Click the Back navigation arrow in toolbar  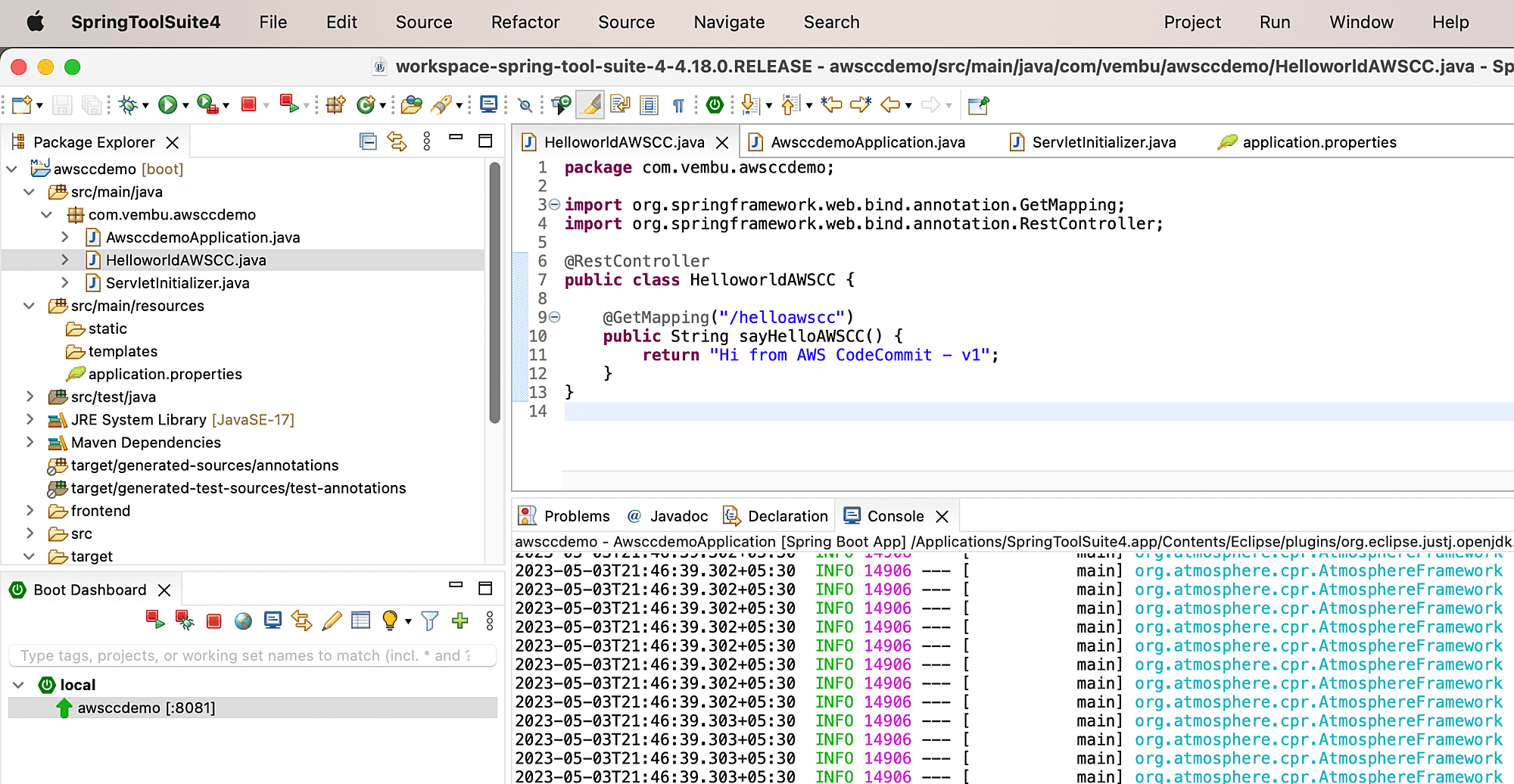(x=890, y=104)
